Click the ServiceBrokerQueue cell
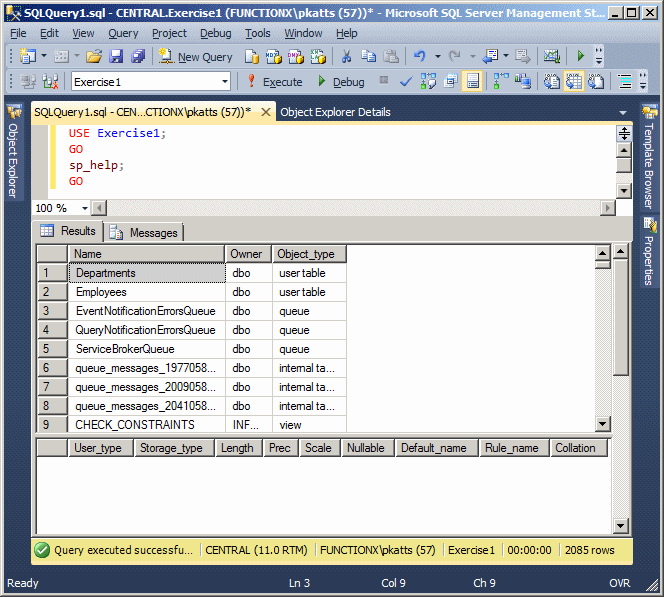Screen dimensions: 664x597 pyautogui.click(x=147, y=349)
